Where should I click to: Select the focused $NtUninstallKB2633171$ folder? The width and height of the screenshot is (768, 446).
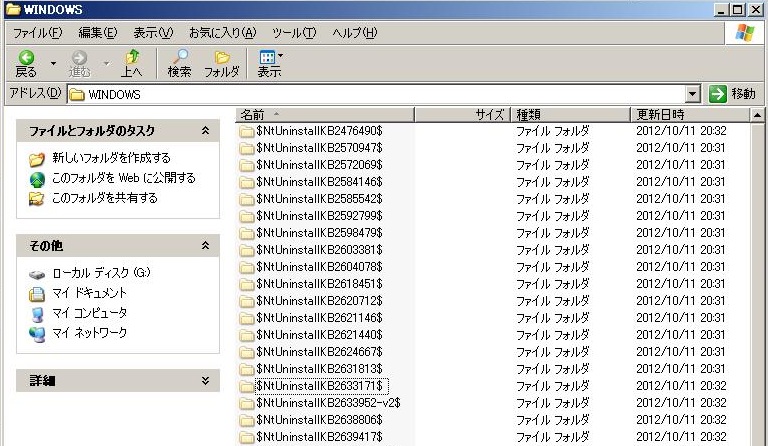[x=321, y=386]
